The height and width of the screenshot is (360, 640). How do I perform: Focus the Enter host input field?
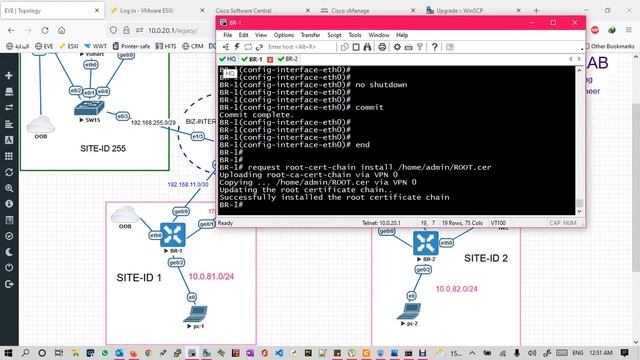point(300,47)
